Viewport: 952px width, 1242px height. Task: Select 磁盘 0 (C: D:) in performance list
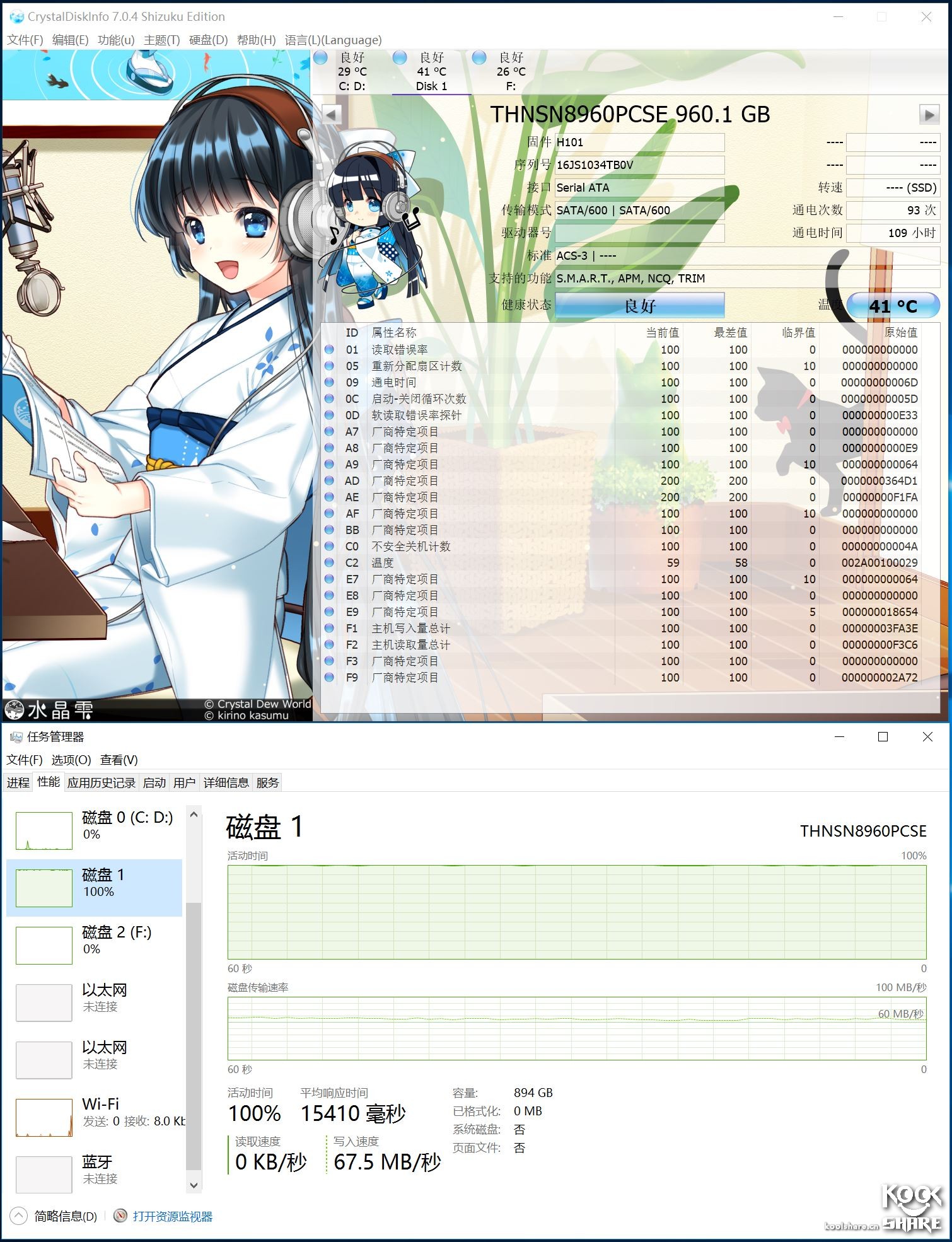coord(95,830)
